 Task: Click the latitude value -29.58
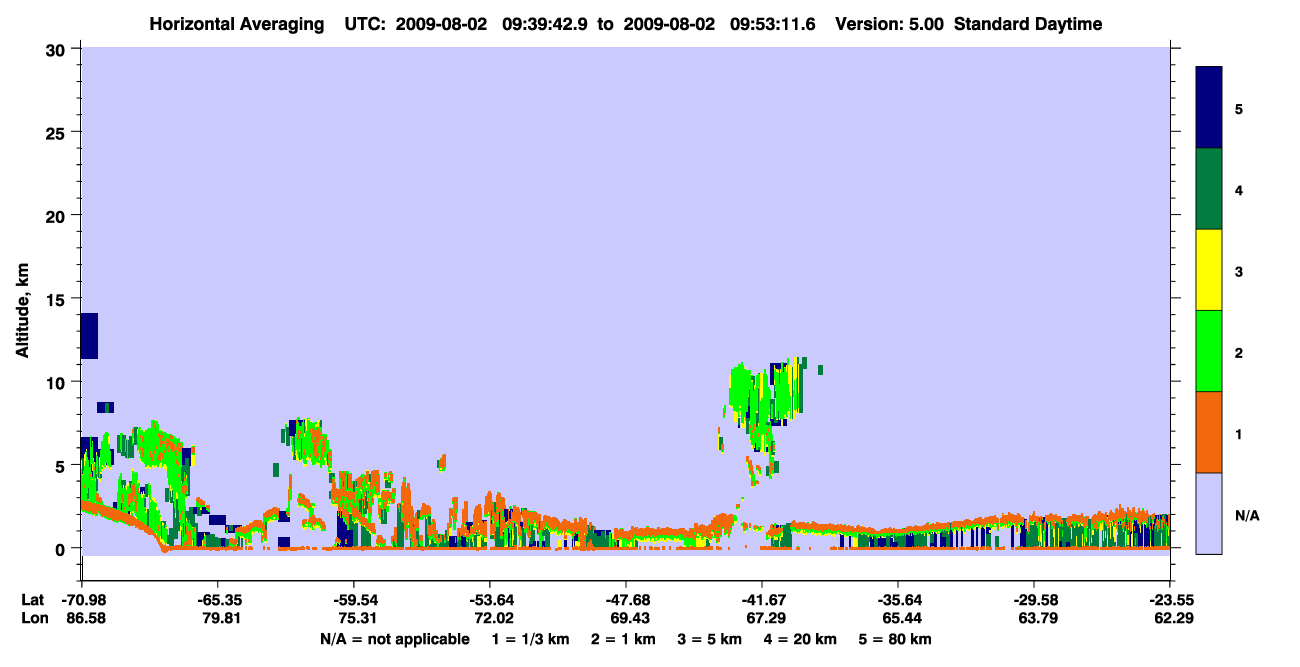click(1034, 600)
